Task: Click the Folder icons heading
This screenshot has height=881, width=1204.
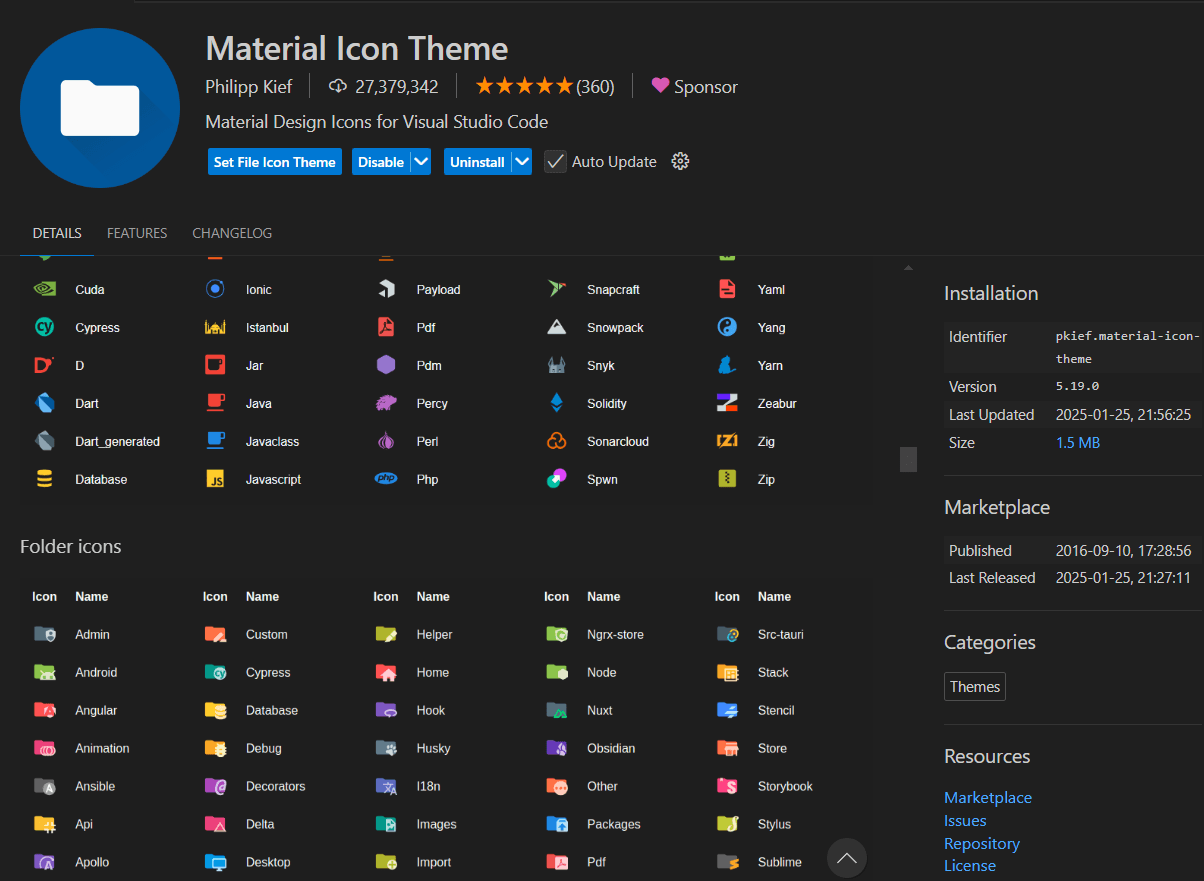Action: coord(71,546)
